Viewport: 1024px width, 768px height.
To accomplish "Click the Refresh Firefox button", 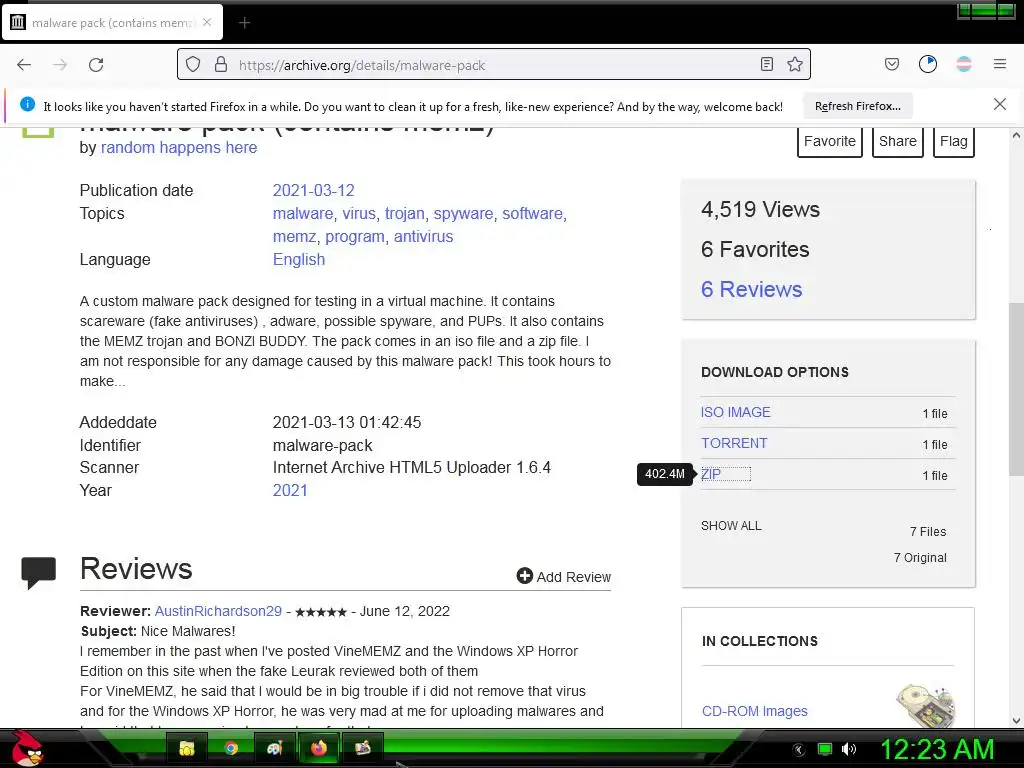I will (857, 106).
